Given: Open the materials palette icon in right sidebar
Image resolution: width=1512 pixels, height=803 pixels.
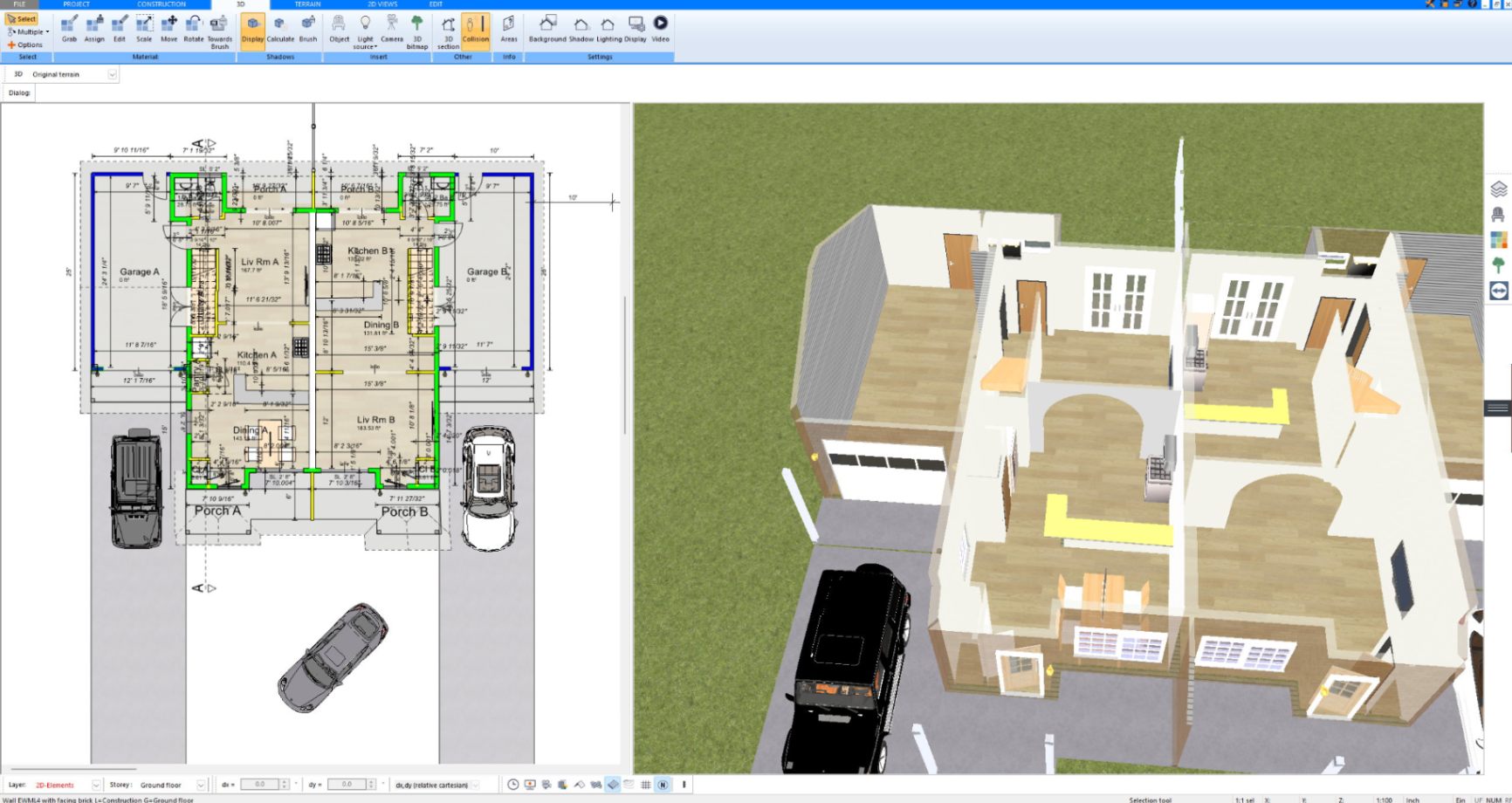Looking at the screenshot, I should [1499, 239].
